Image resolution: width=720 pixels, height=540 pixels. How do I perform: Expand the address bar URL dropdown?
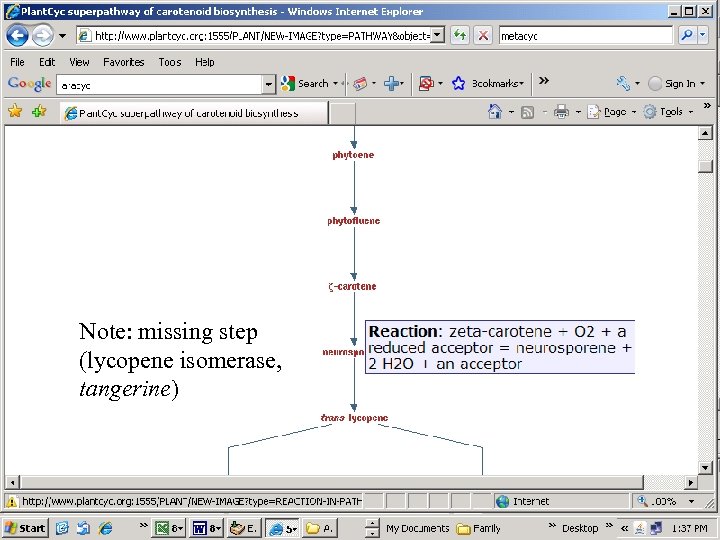(x=438, y=35)
